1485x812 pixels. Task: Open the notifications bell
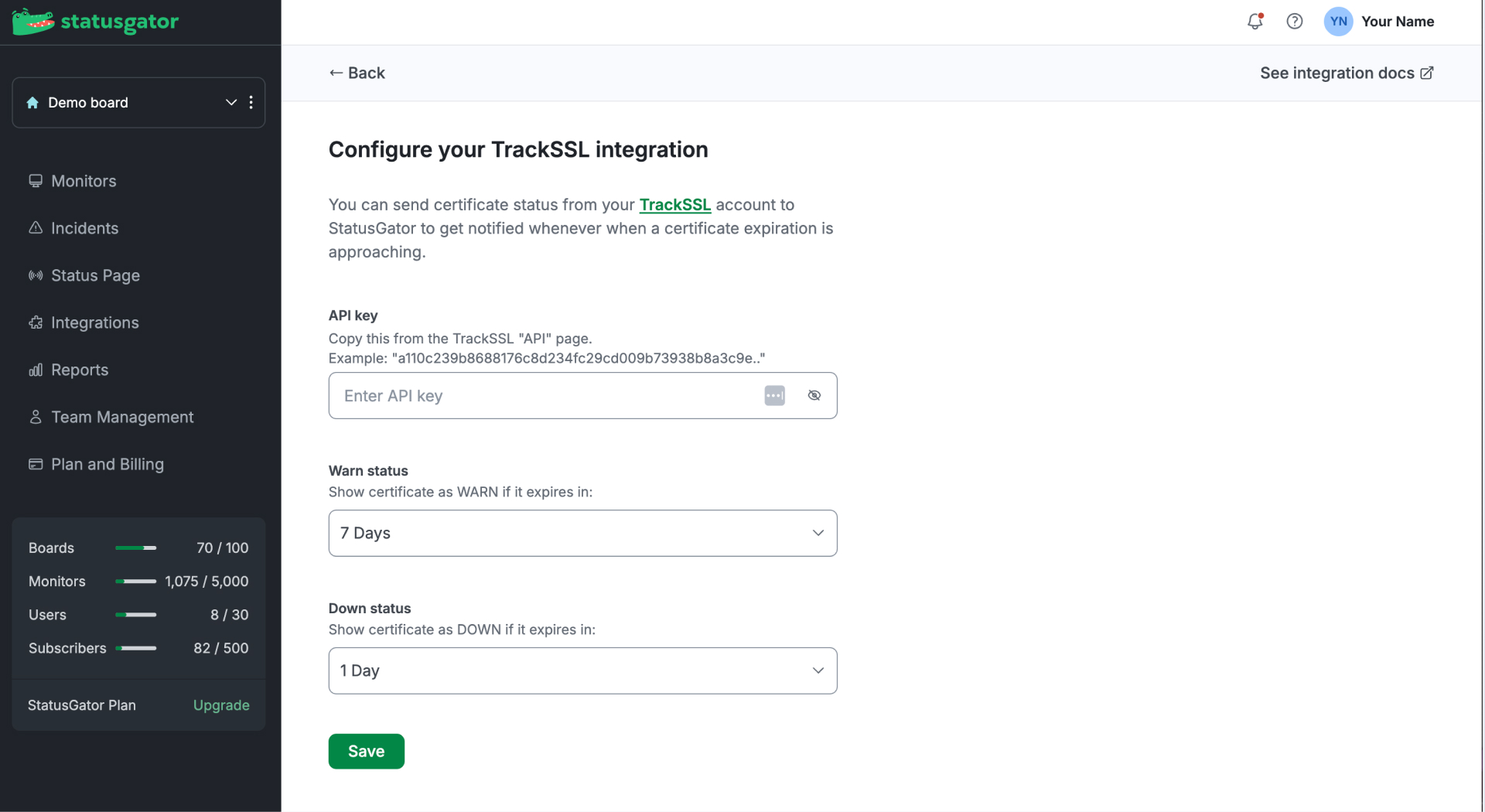[1255, 22]
